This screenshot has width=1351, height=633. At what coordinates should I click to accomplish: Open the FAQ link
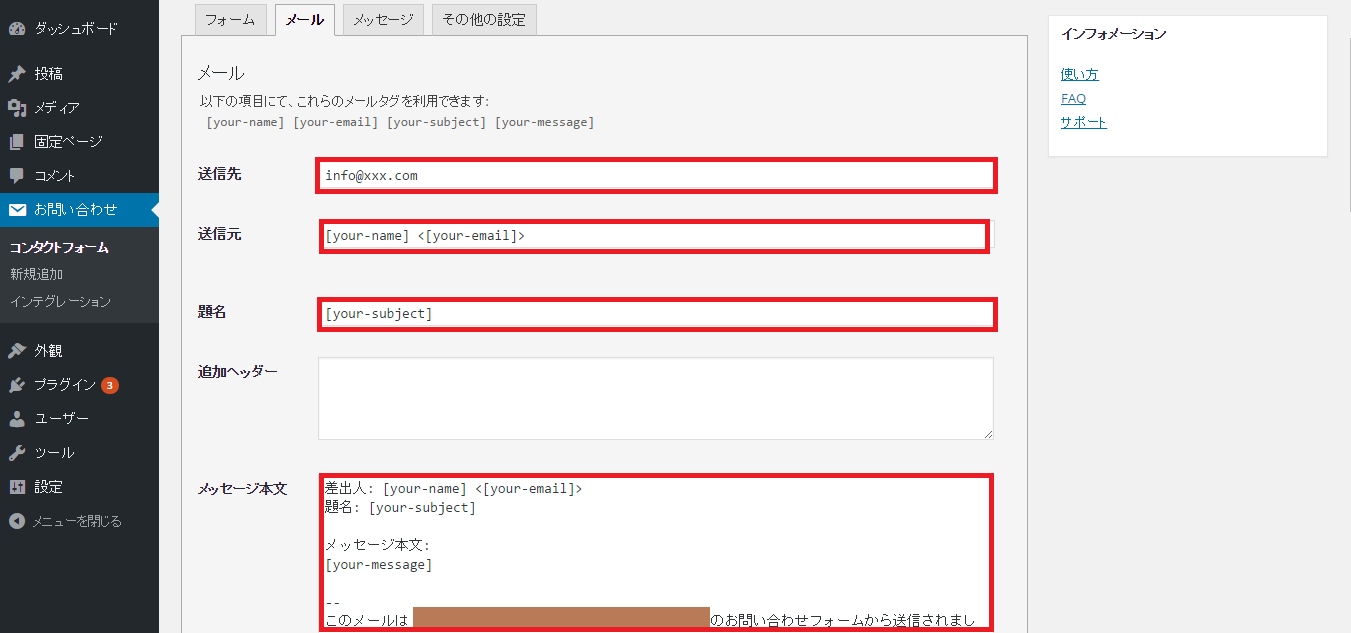1073,98
